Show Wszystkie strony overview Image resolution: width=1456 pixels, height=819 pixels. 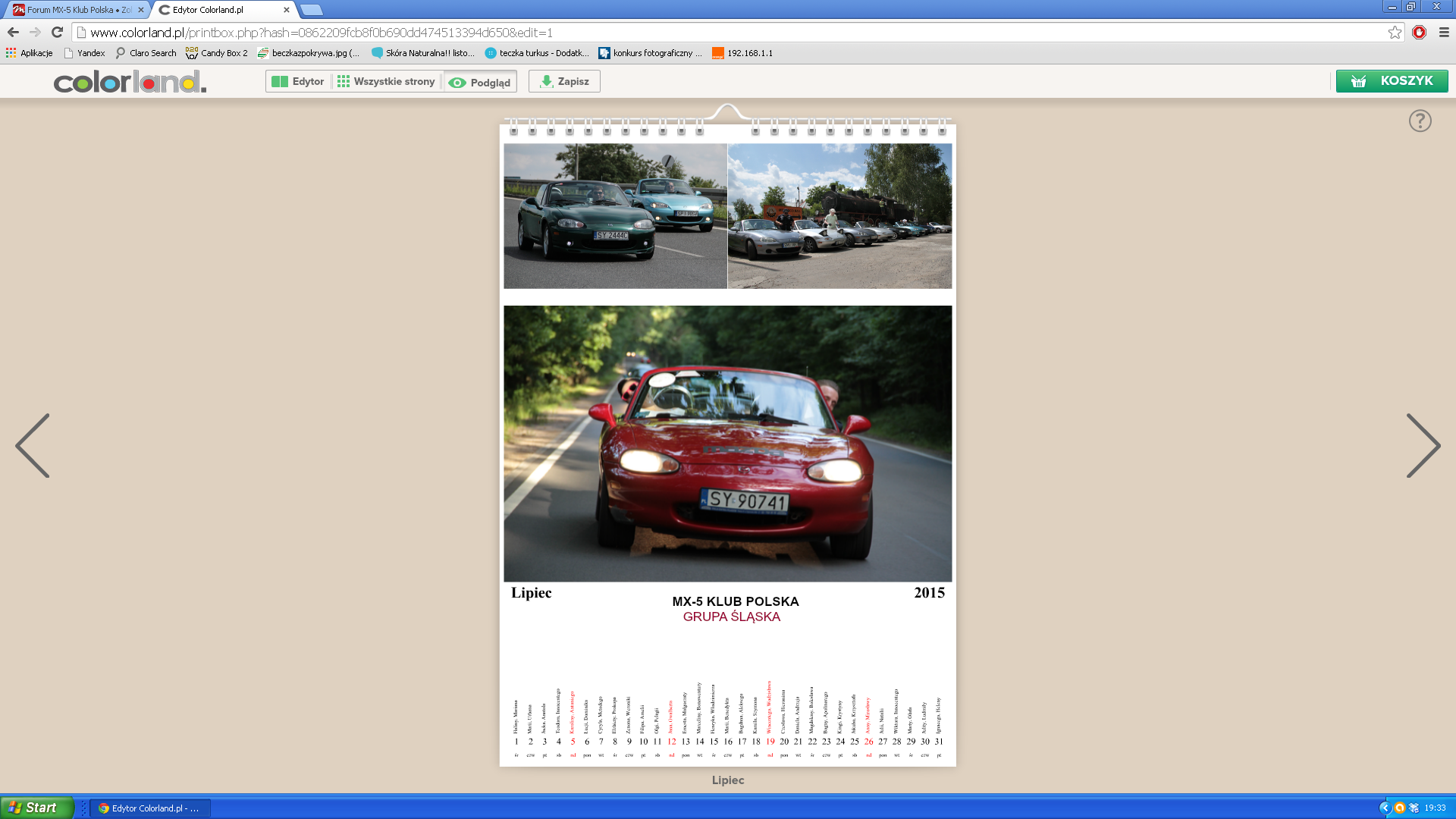tap(386, 82)
